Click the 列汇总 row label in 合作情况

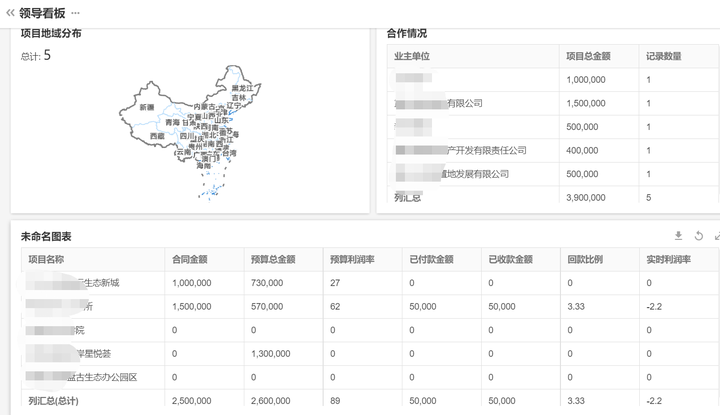point(408,197)
